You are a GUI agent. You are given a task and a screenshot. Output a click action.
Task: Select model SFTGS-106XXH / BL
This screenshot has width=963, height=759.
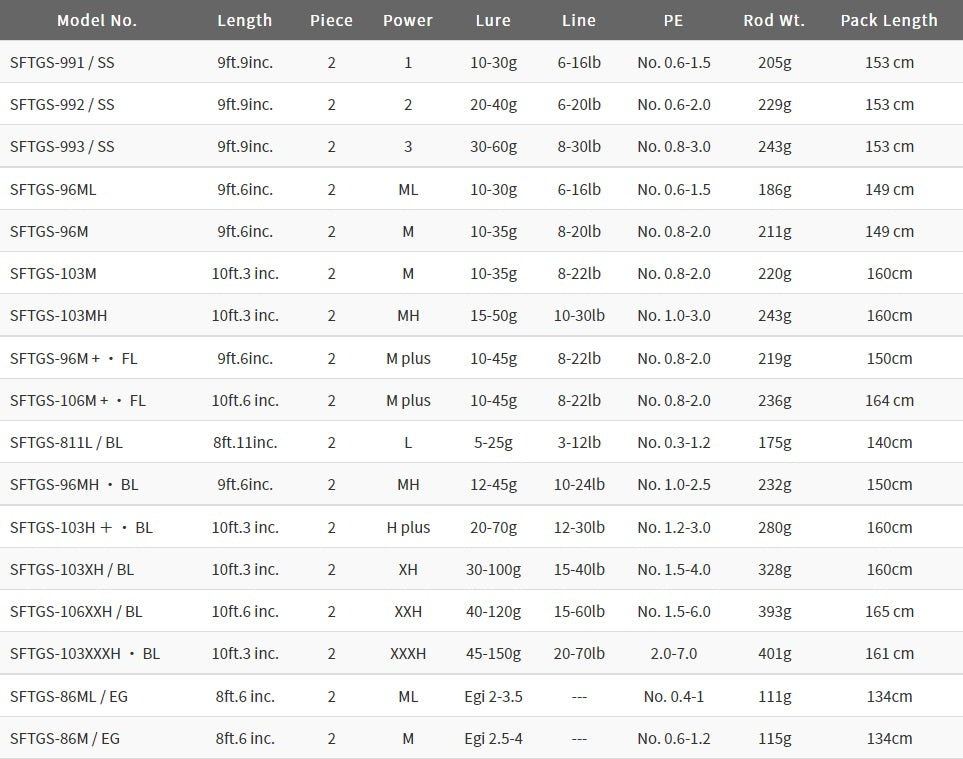(76, 611)
